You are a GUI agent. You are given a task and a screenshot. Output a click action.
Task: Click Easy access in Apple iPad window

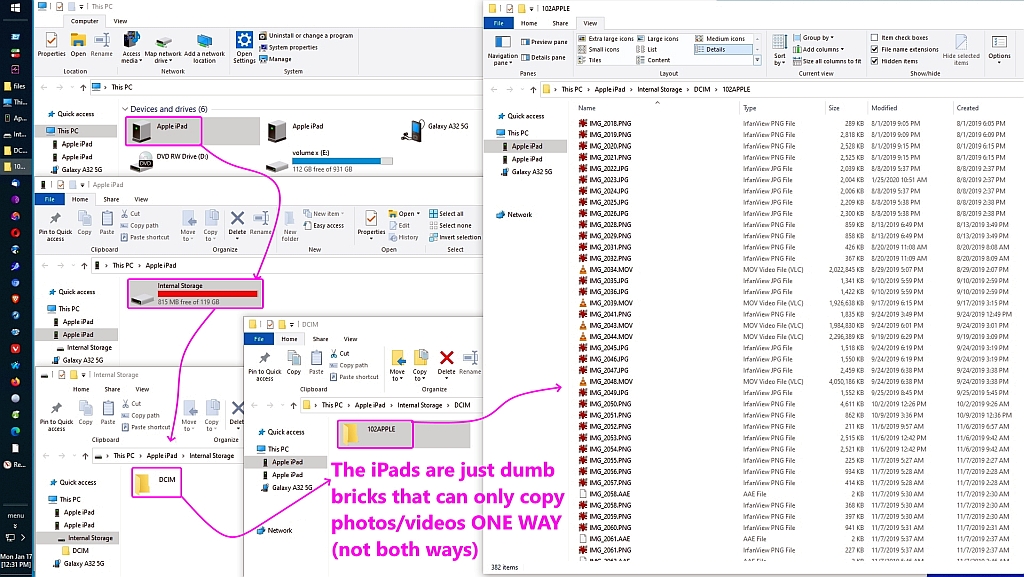coord(324,226)
